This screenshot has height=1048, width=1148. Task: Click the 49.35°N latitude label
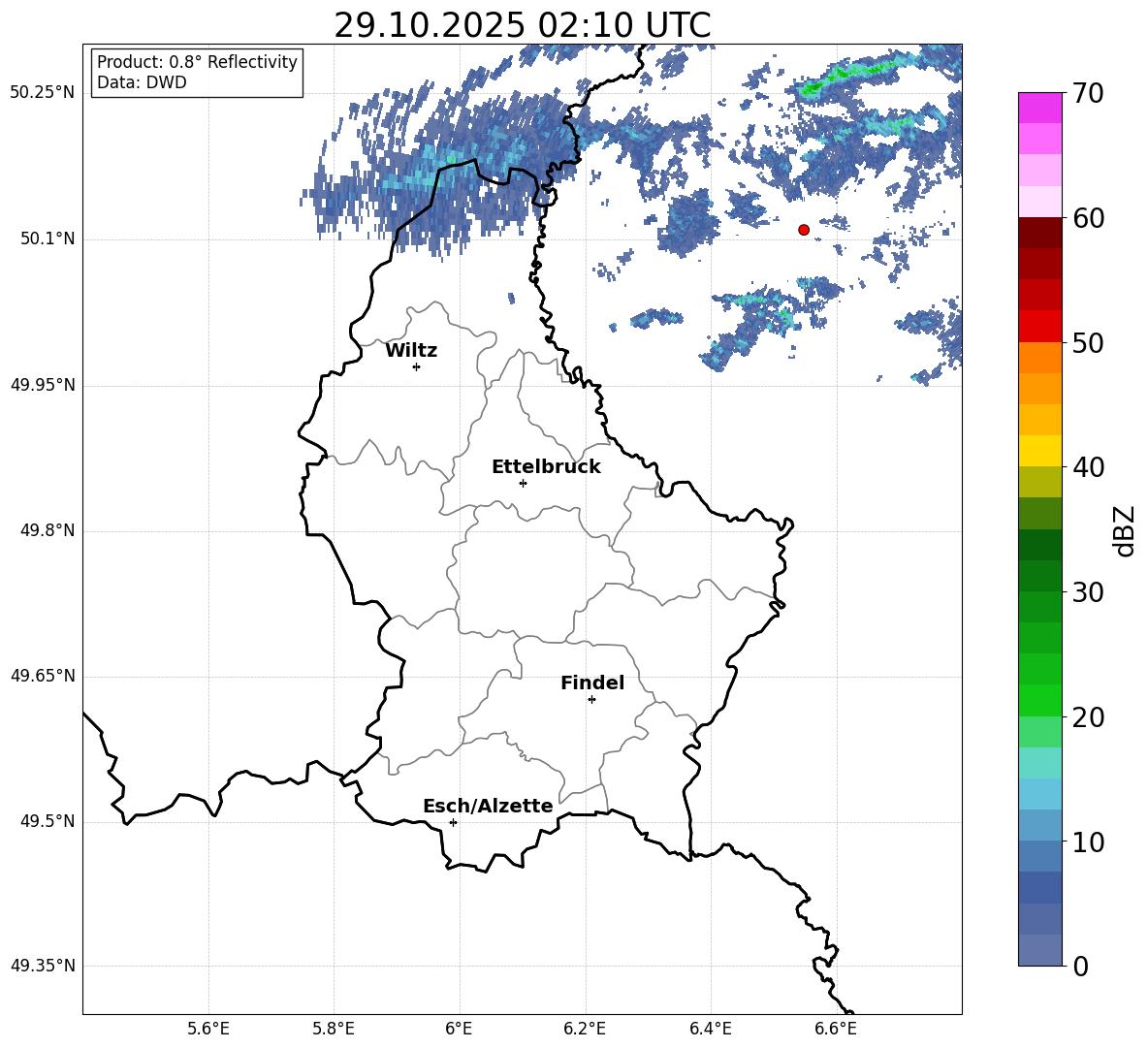pos(43,966)
